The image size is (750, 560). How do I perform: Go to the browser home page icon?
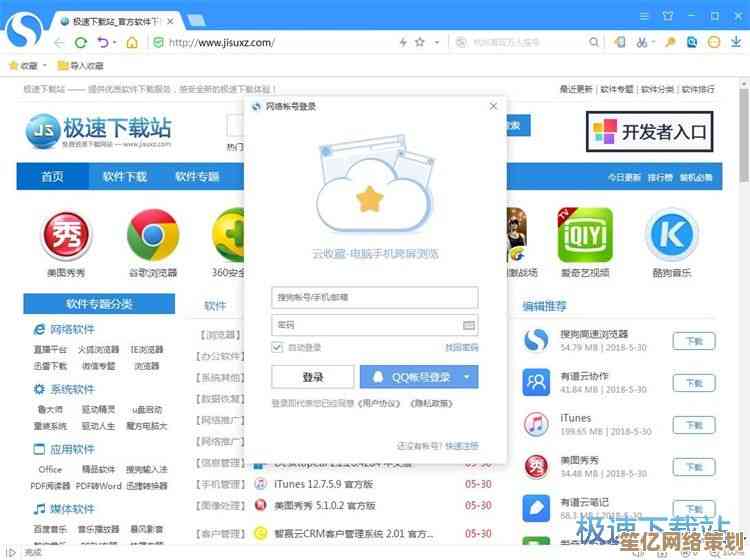tap(132, 42)
